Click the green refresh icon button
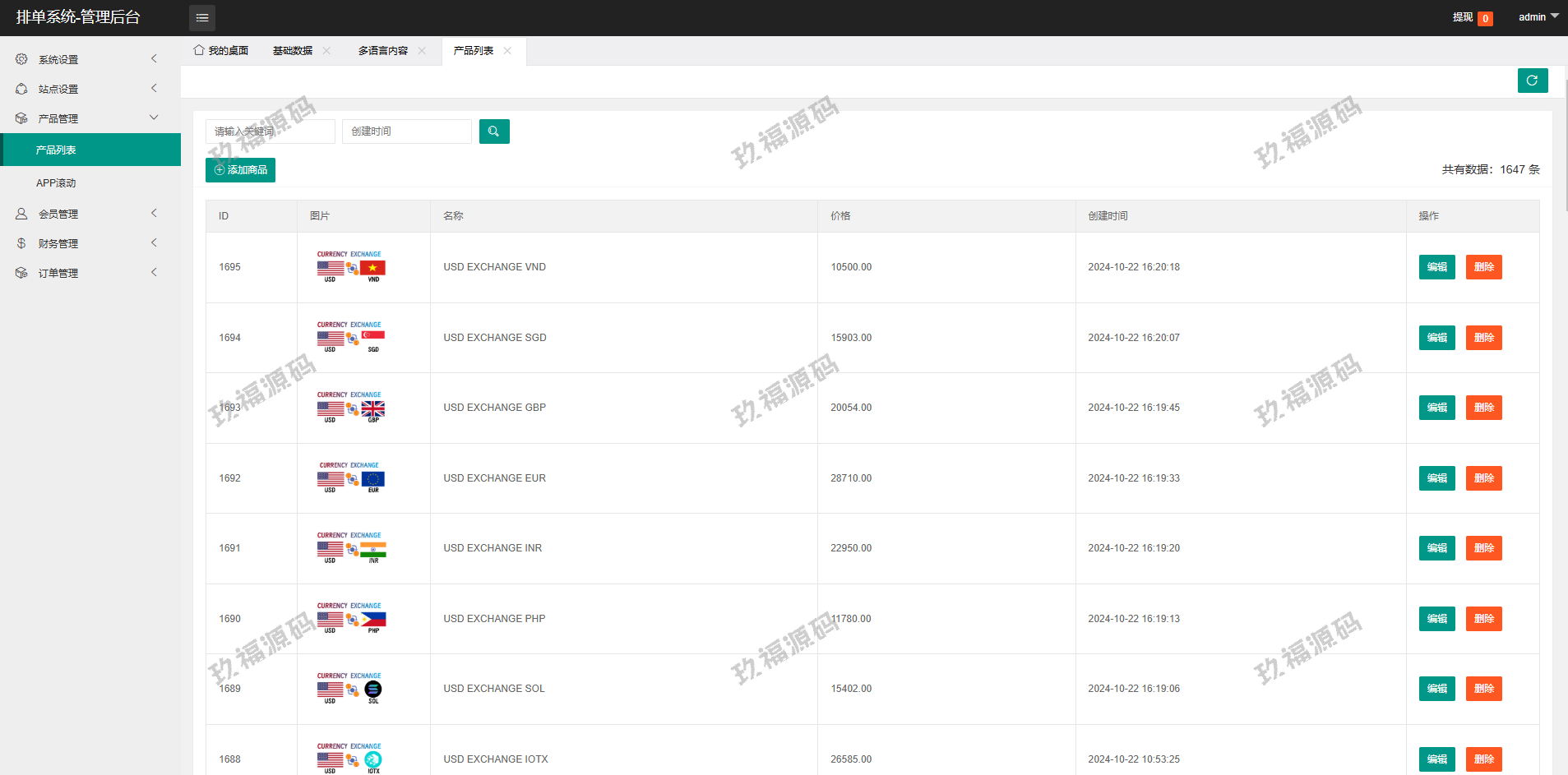The image size is (1568, 775). [1532, 81]
